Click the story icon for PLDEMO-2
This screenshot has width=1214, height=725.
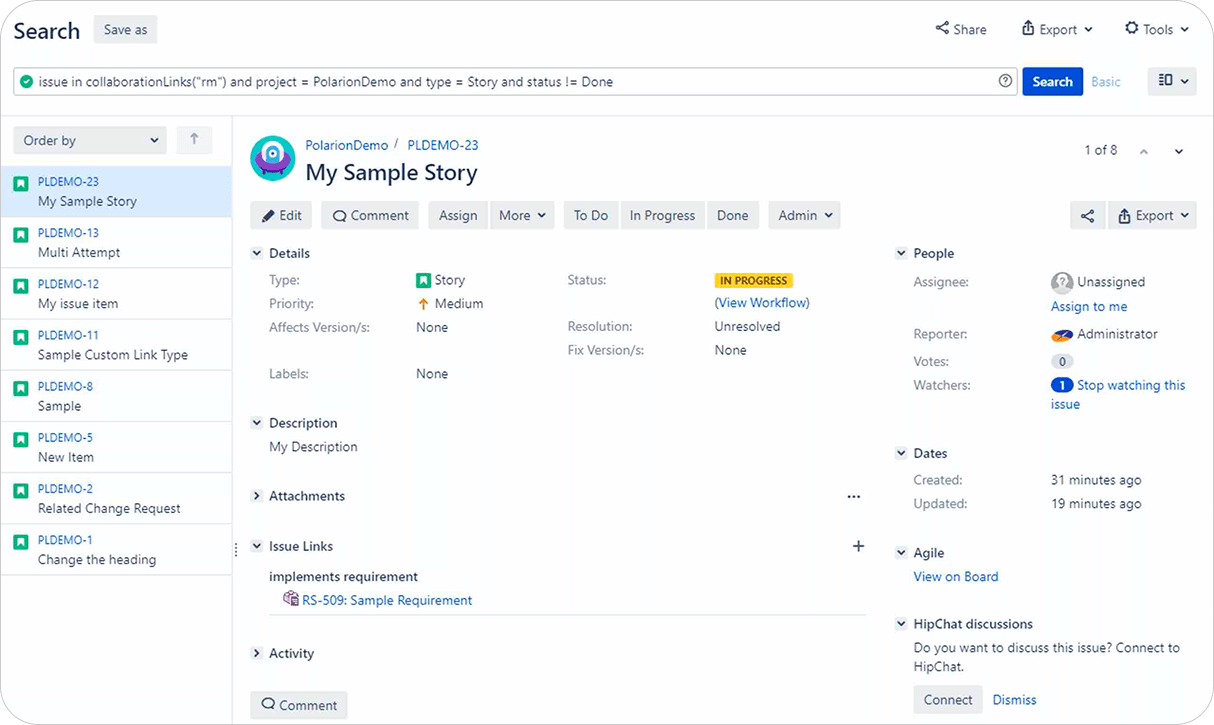click(21, 490)
